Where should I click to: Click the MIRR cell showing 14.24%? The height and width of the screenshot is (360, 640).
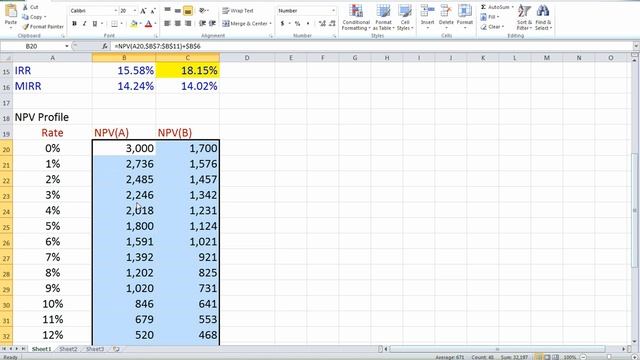pyautogui.click(x=124, y=86)
